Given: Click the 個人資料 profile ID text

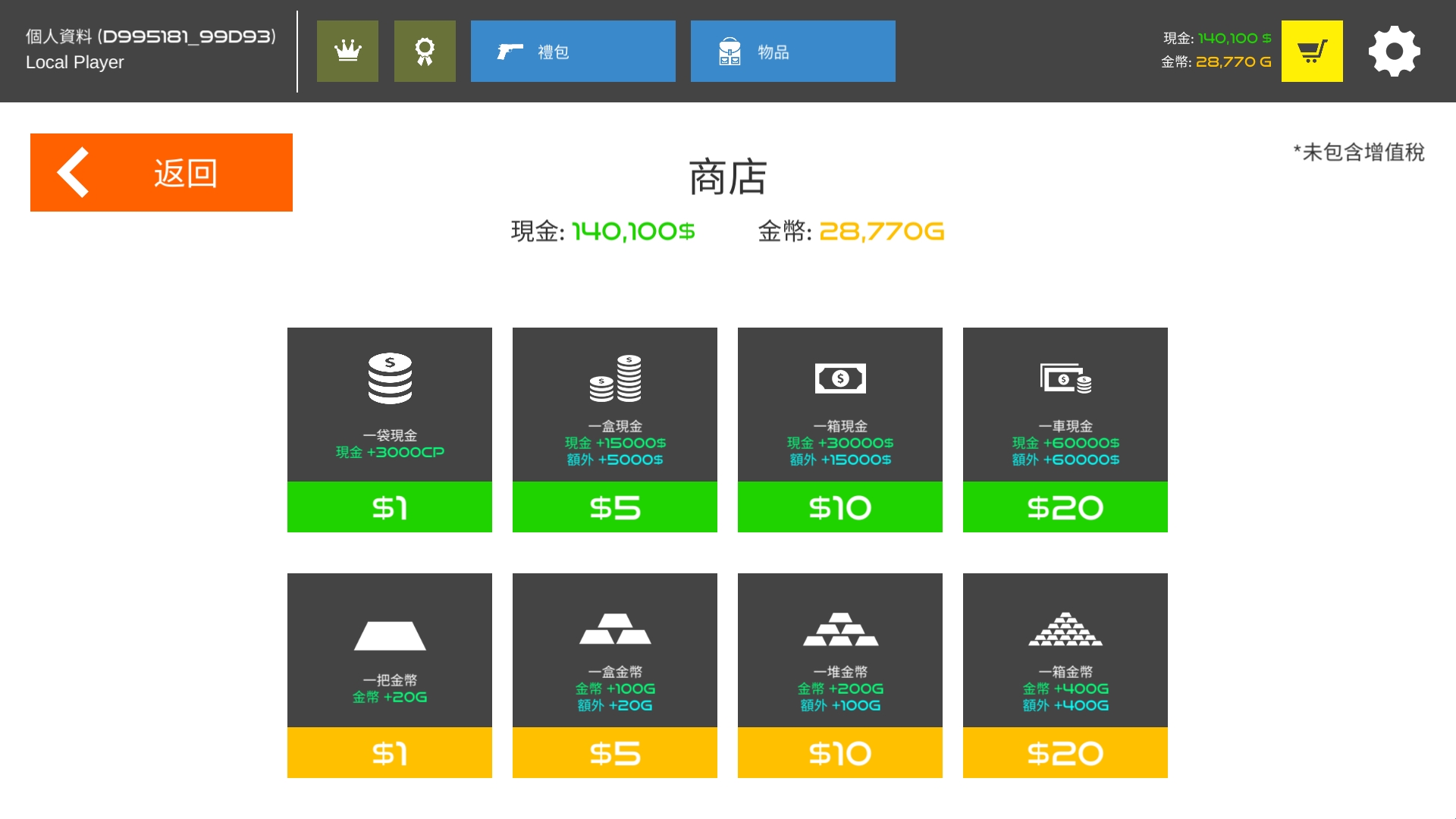Looking at the screenshot, I should 151,36.
